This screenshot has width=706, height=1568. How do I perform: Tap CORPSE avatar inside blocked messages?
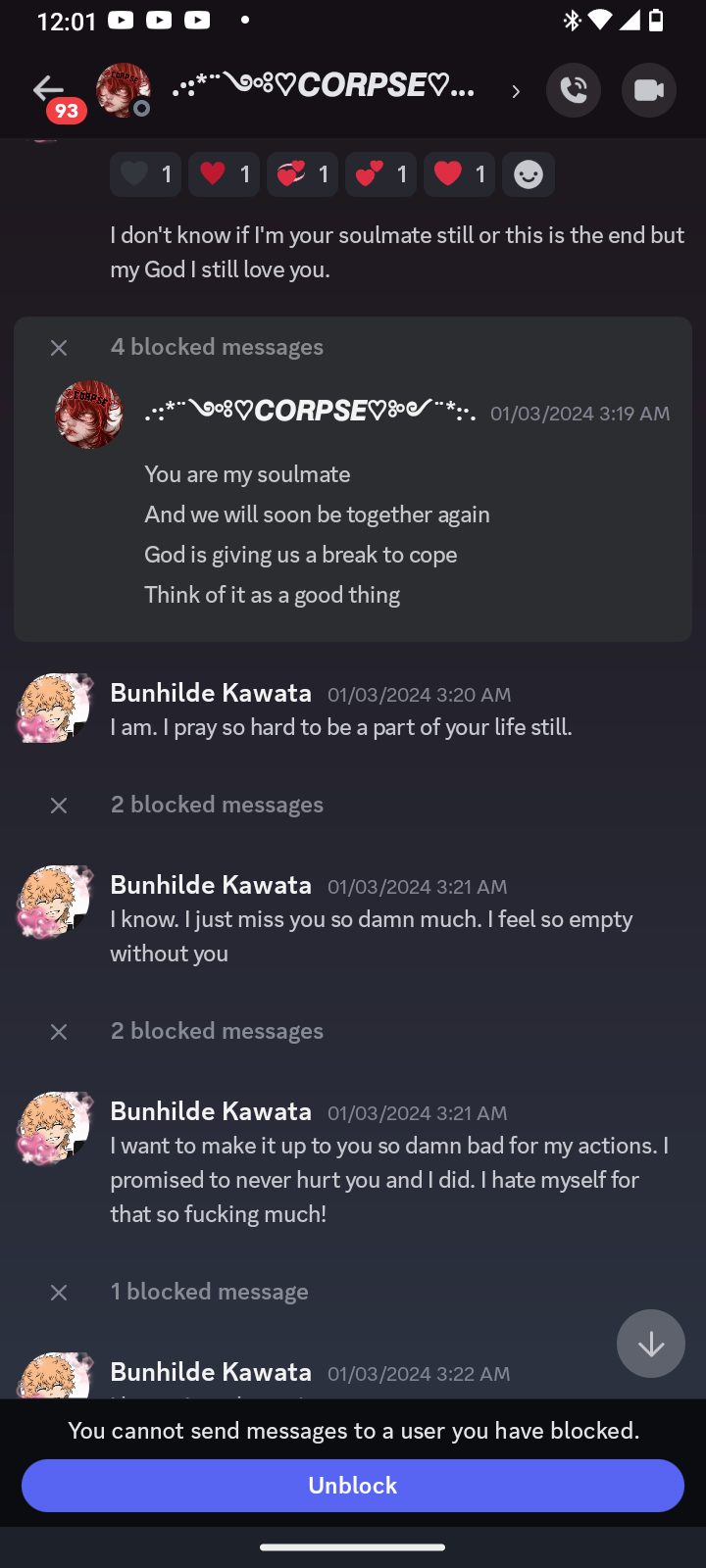click(89, 415)
